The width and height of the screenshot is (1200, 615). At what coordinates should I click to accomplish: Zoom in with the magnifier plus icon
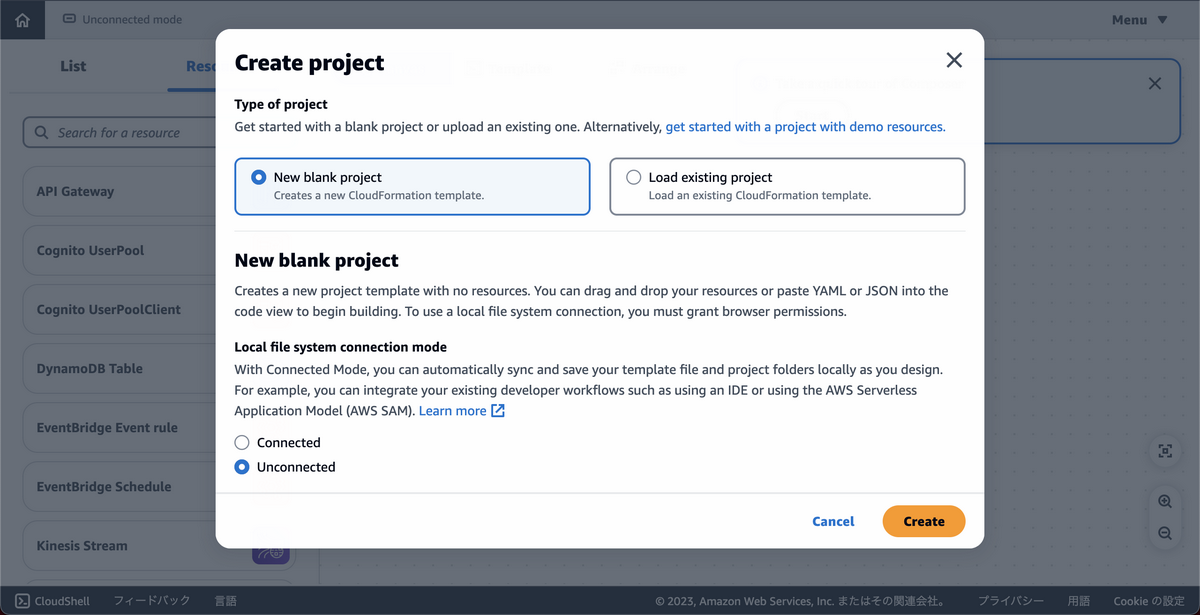1165,502
